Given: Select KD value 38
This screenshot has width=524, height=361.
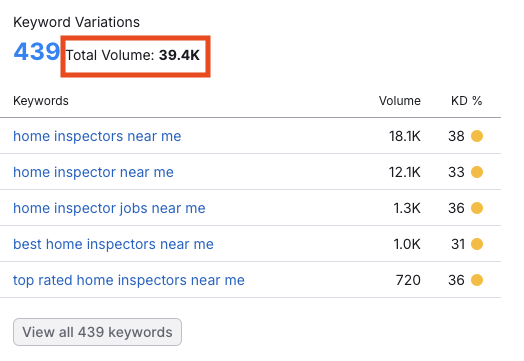Looking at the screenshot, I should point(456,136).
